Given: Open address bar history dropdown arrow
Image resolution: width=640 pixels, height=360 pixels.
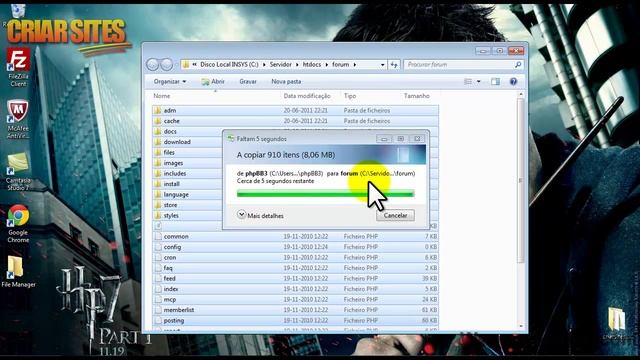Looking at the screenshot, I should click(x=382, y=64).
